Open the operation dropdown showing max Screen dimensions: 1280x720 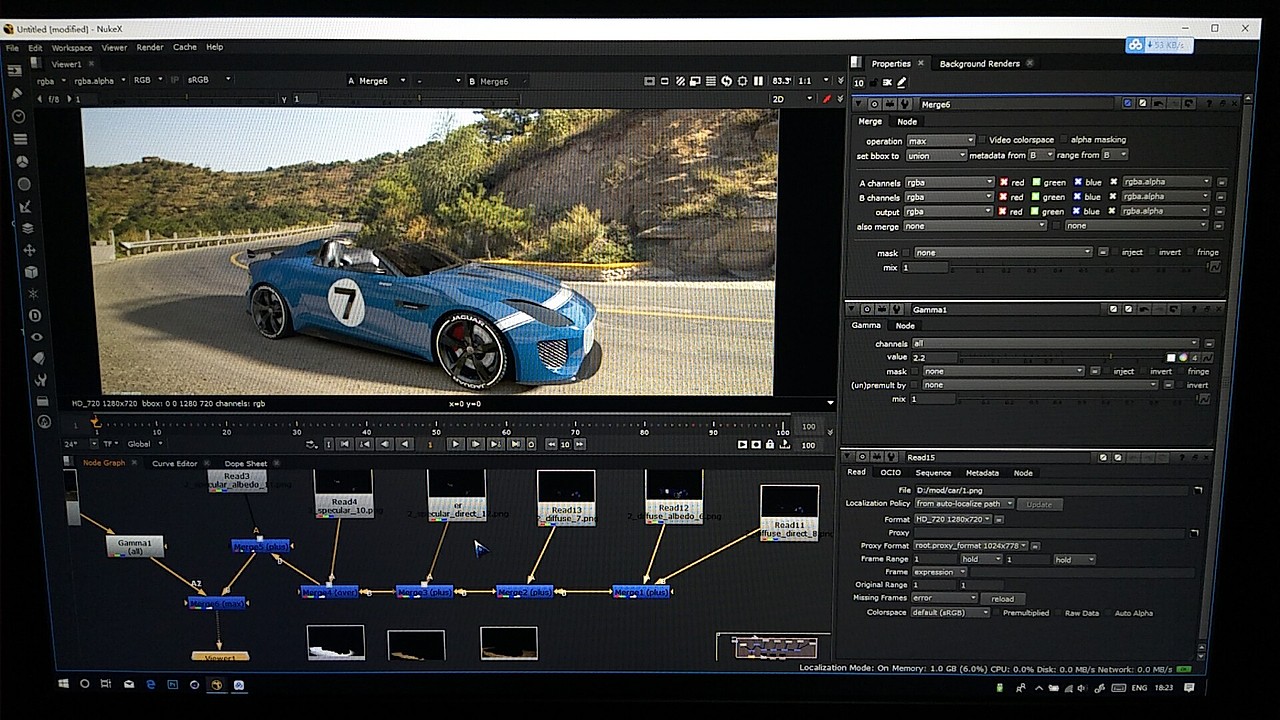click(x=940, y=141)
